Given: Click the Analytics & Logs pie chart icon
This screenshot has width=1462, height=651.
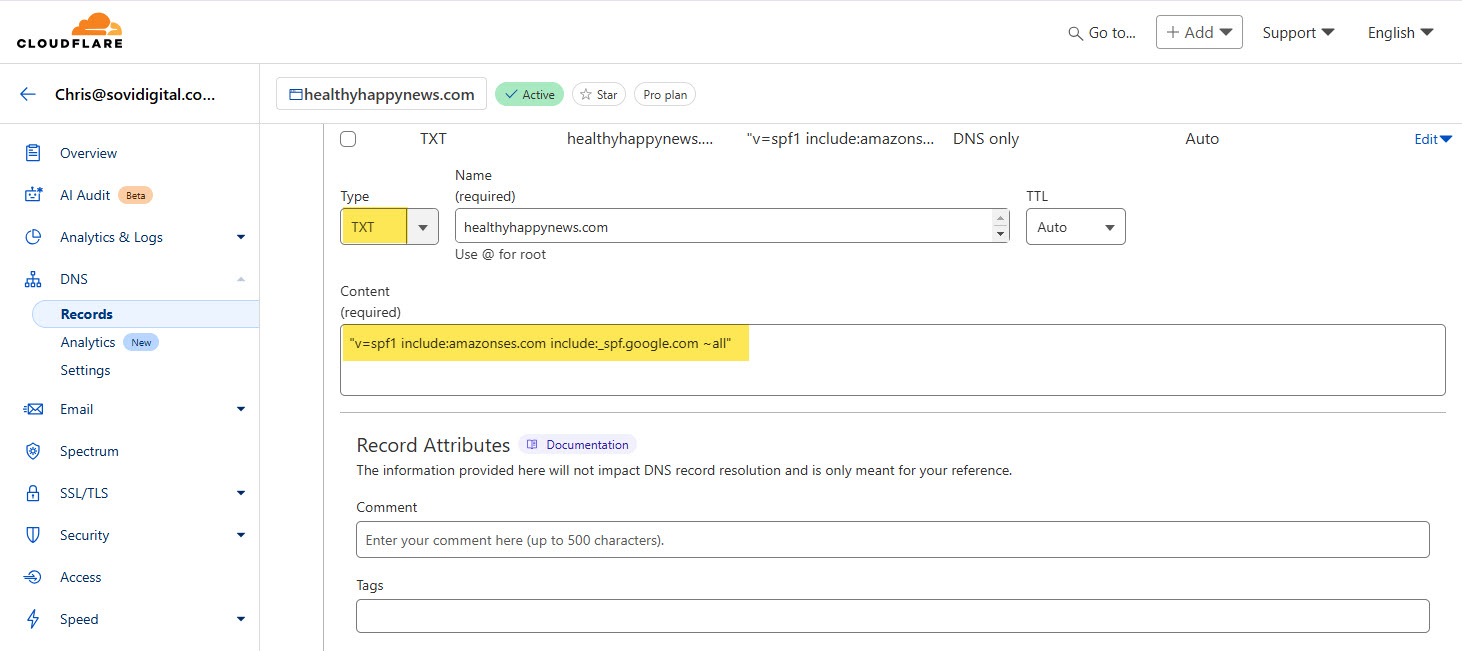Looking at the screenshot, I should 33,237.
